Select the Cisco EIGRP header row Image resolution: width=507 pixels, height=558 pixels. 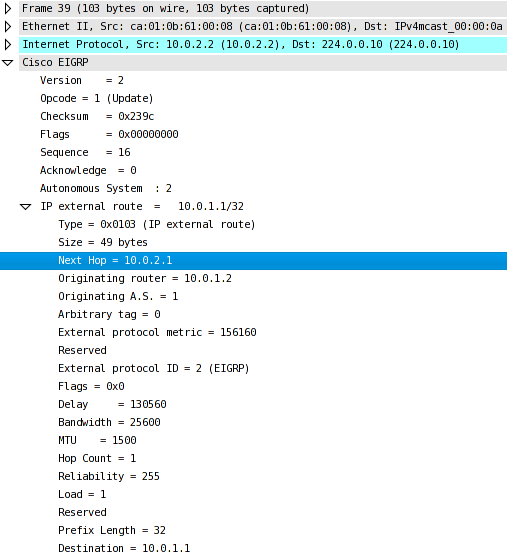pyautogui.click(x=263, y=62)
